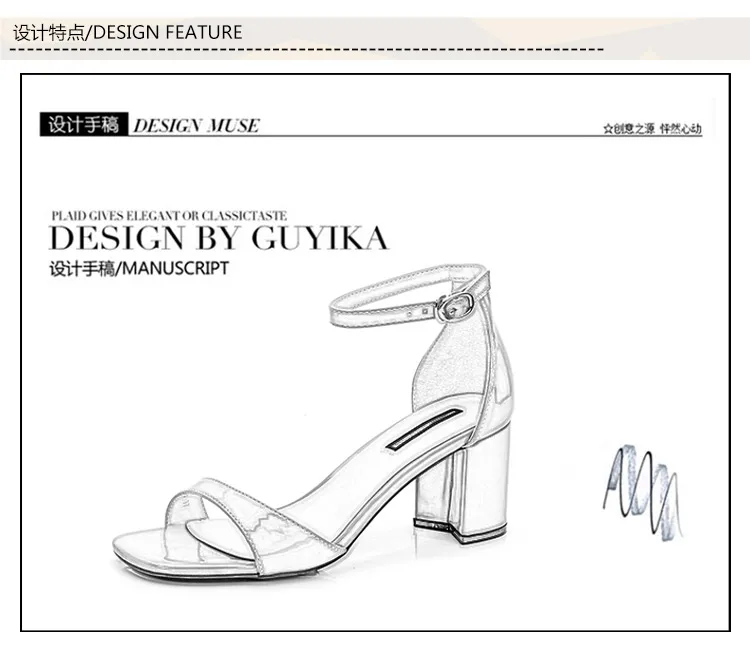This screenshot has width=750, height=652.
Task: Select the DESIGN MUSE italic heading
Action: 196,126
